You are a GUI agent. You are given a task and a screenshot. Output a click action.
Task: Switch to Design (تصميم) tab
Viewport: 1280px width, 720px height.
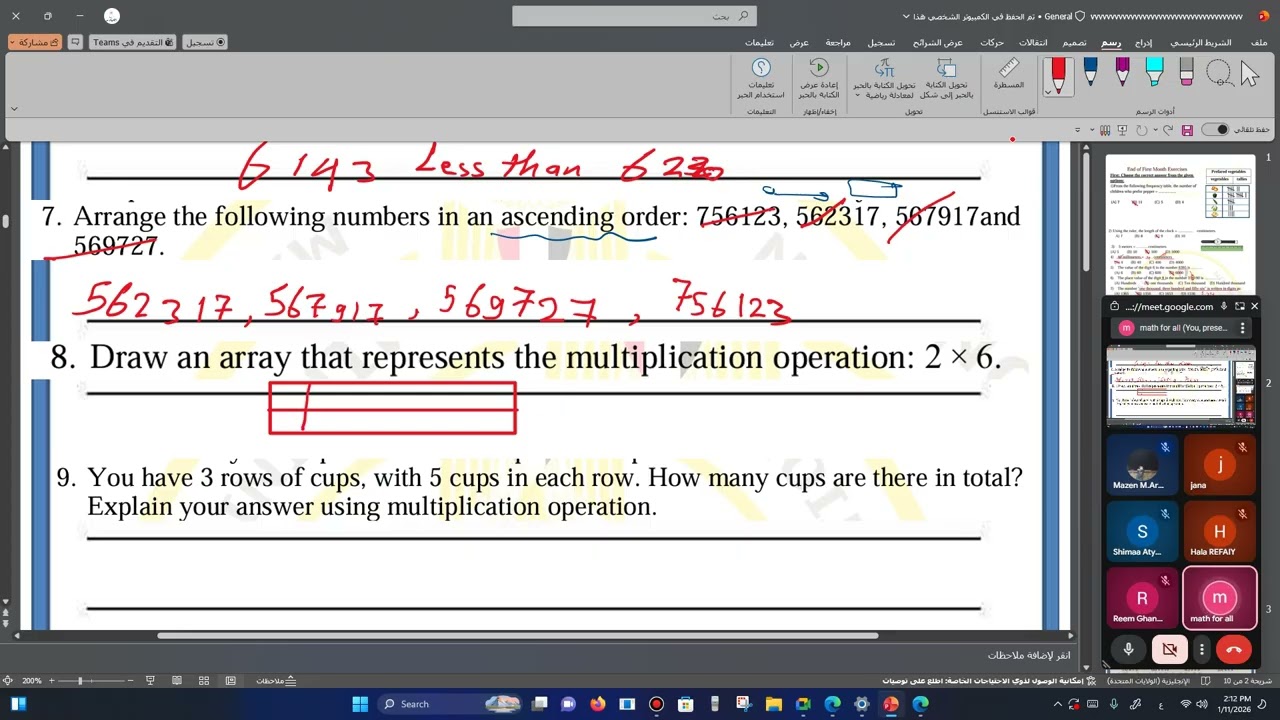[1074, 42]
